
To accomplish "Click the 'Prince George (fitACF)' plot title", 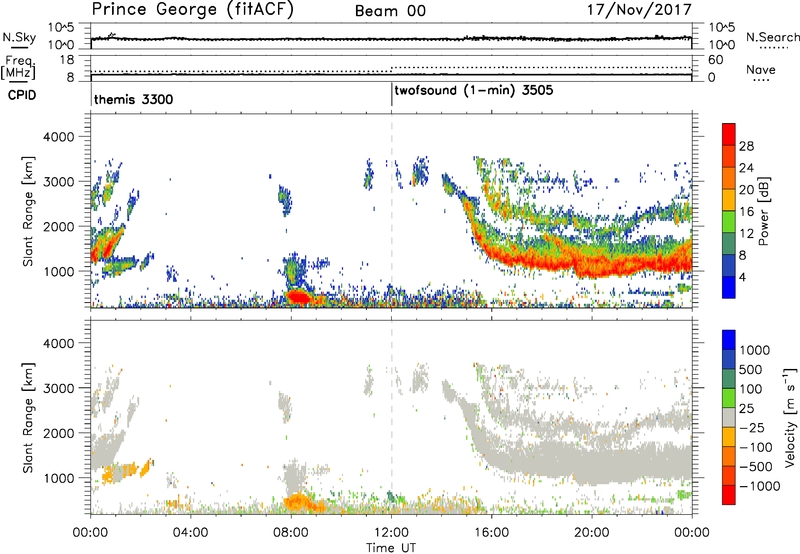I will click(x=193, y=10).
